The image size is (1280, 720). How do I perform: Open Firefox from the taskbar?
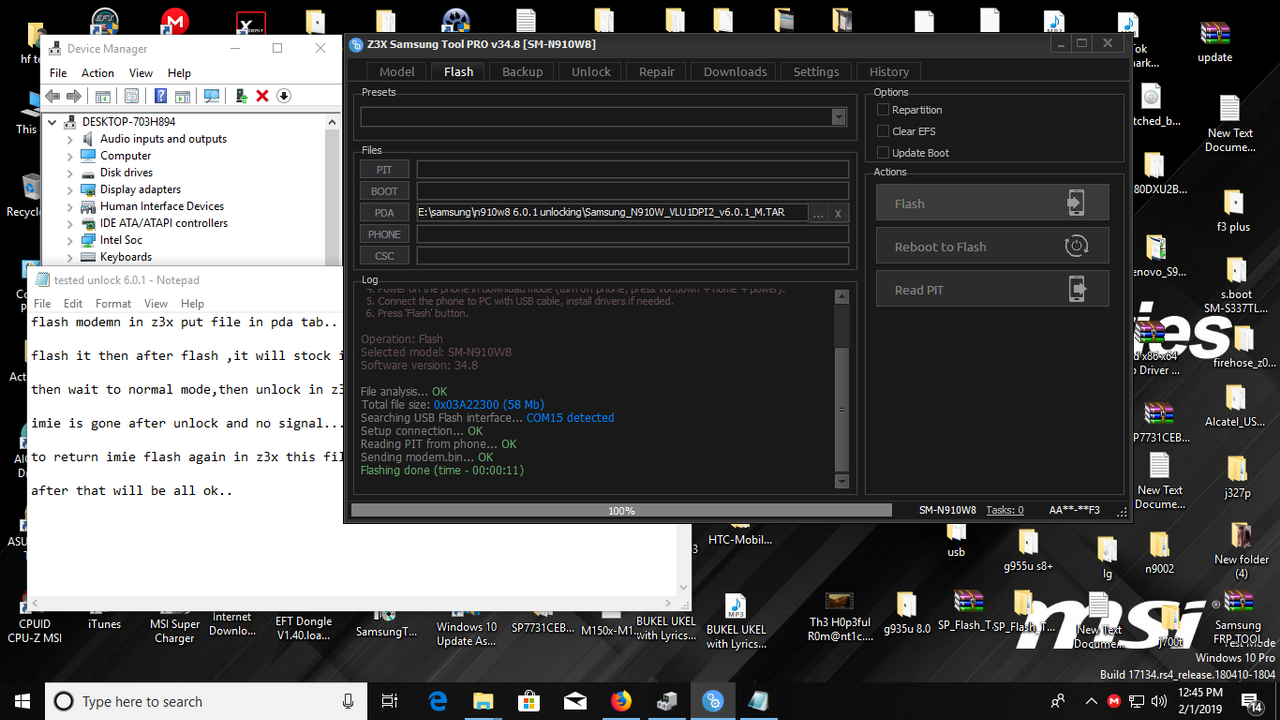click(621, 701)
